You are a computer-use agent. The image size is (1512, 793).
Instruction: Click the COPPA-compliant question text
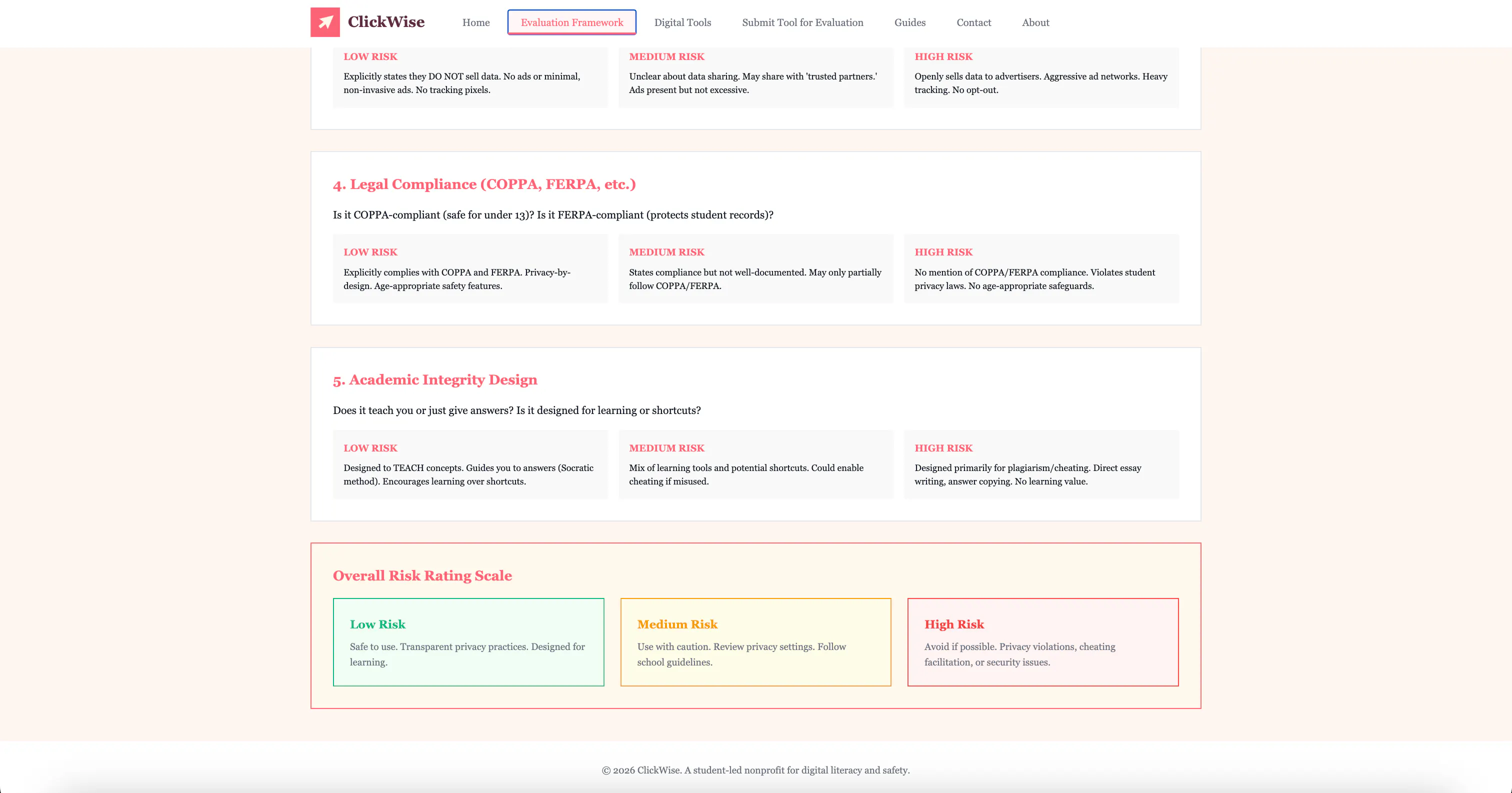pyautogui.click(x=553, y=215)
